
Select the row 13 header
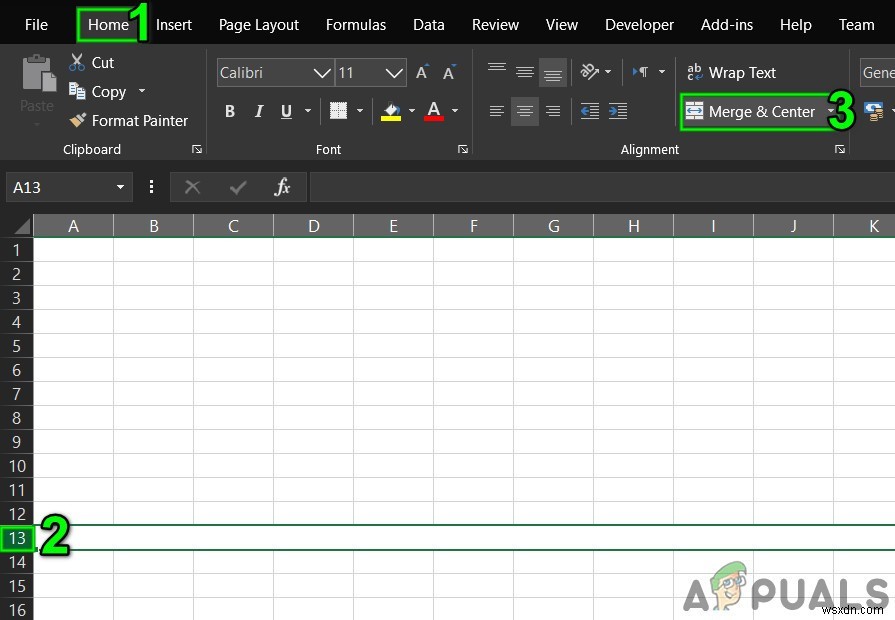17,538
